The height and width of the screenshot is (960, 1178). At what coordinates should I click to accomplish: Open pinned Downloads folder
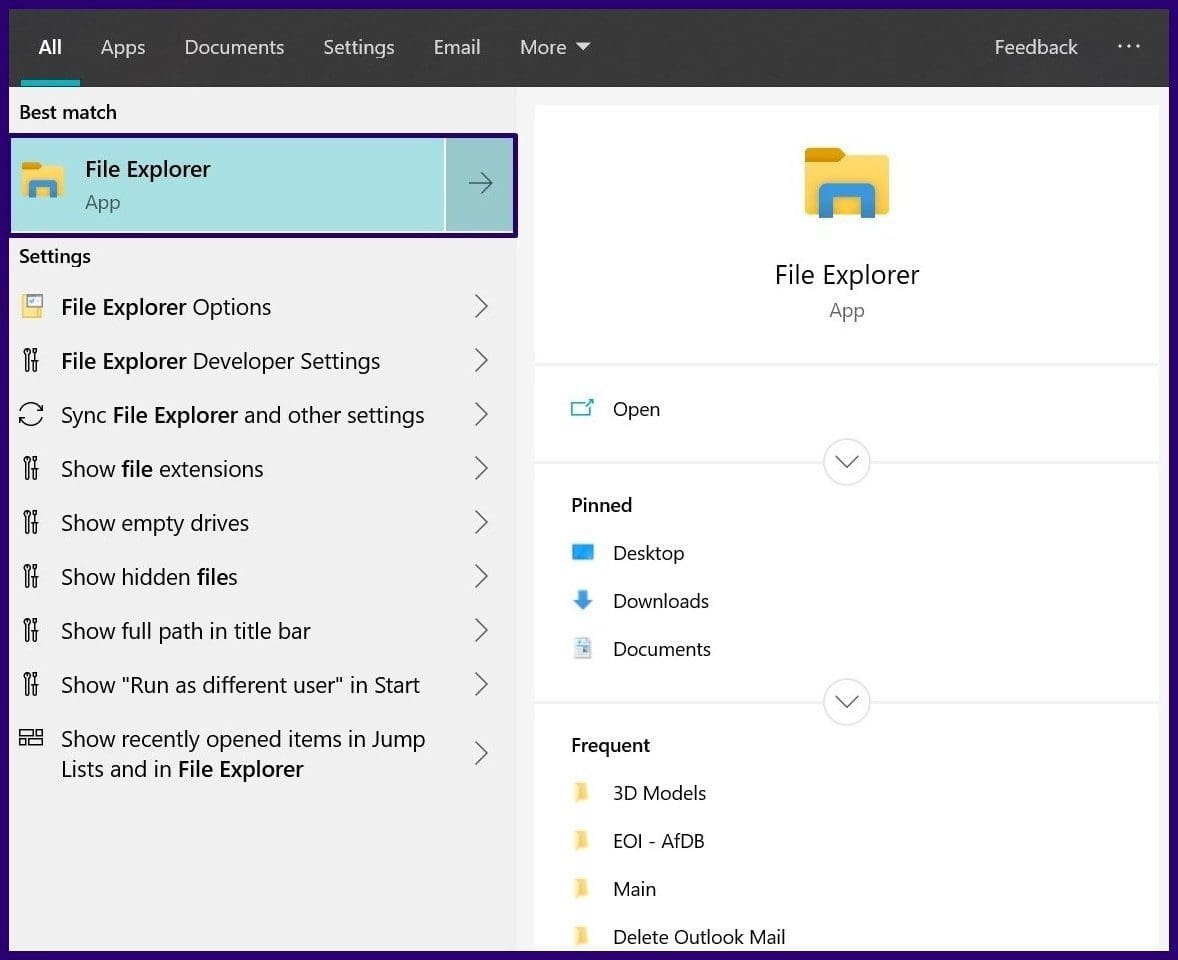click(x=660, y=601)
